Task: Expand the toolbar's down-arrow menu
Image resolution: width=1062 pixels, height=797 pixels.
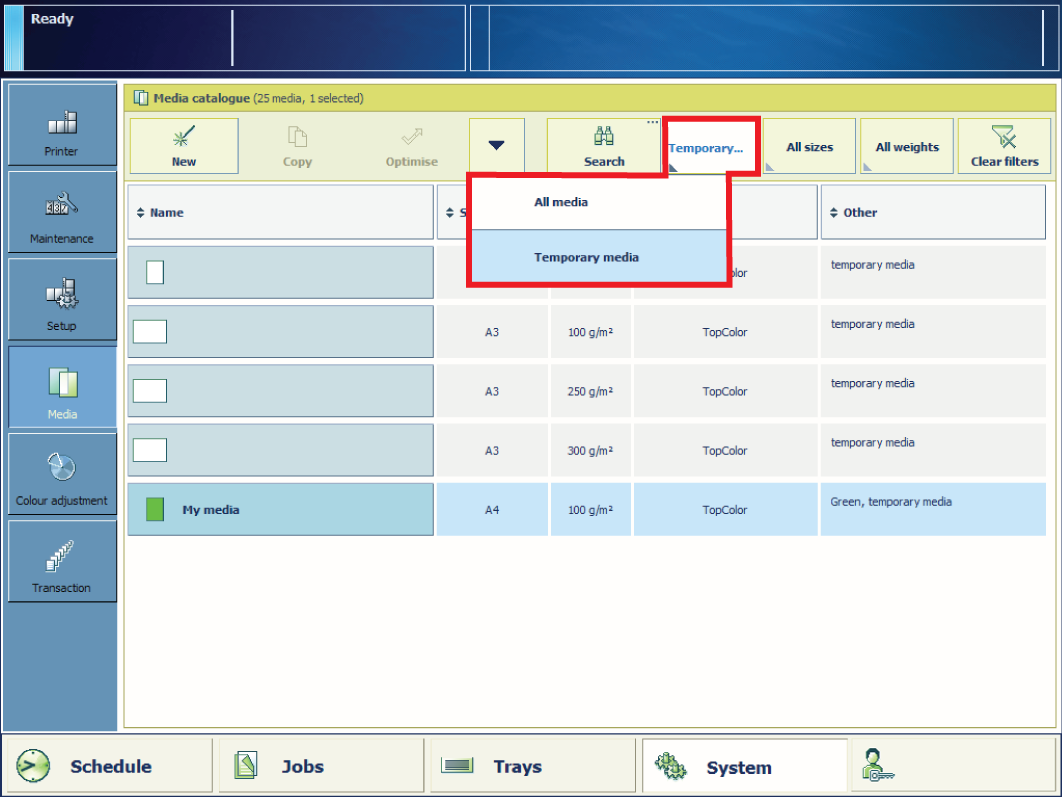Action: 496,146
